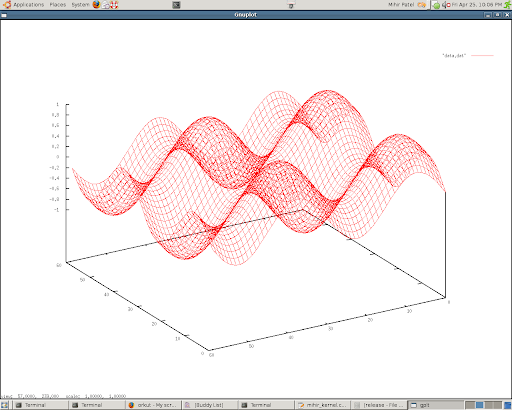
Task: Open the clock showing Fri Apr 25
Action: tap(477, 5)
